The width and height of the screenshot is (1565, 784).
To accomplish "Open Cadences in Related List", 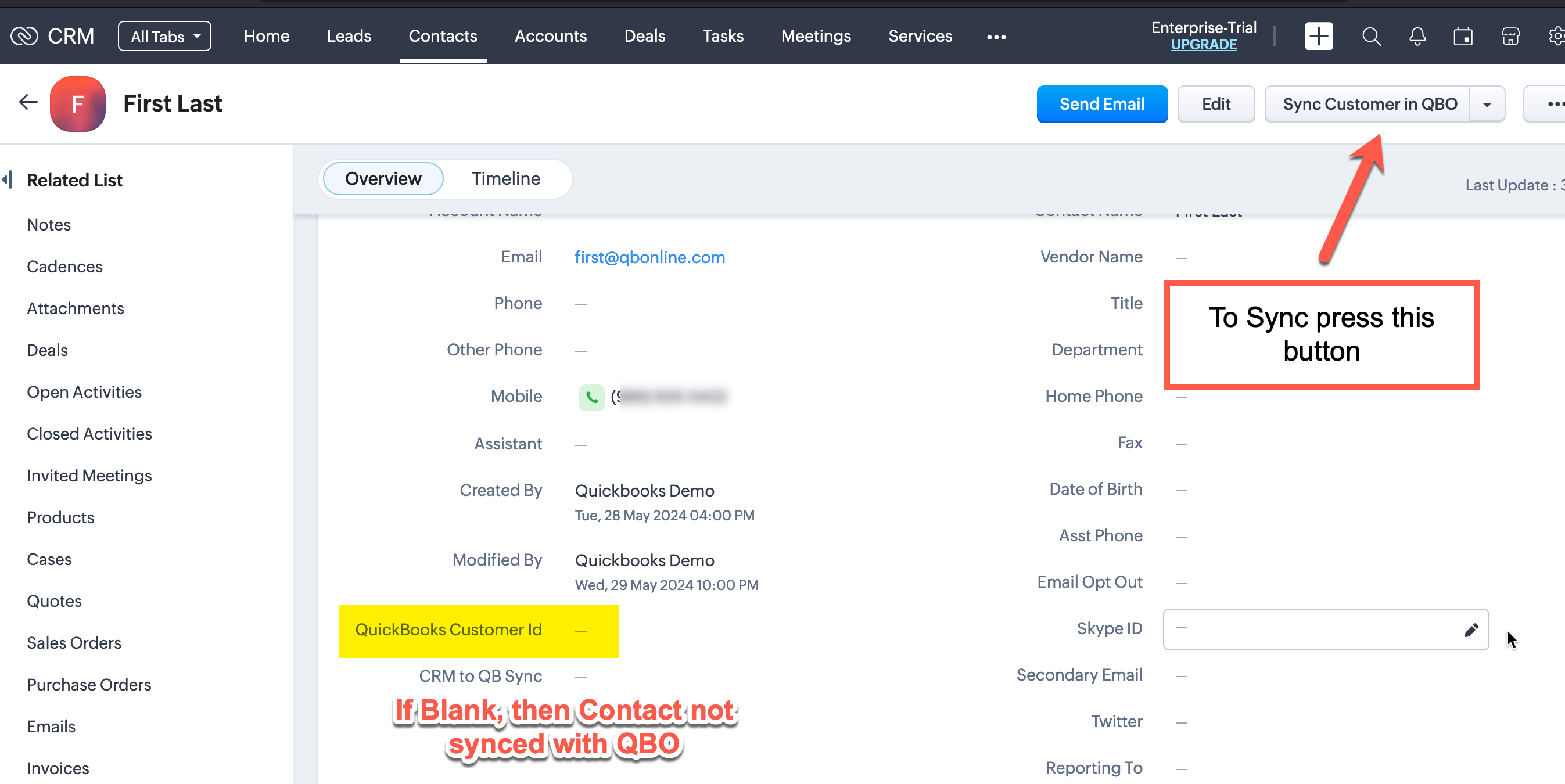I will pyautogui.click(x=64, y=267).
